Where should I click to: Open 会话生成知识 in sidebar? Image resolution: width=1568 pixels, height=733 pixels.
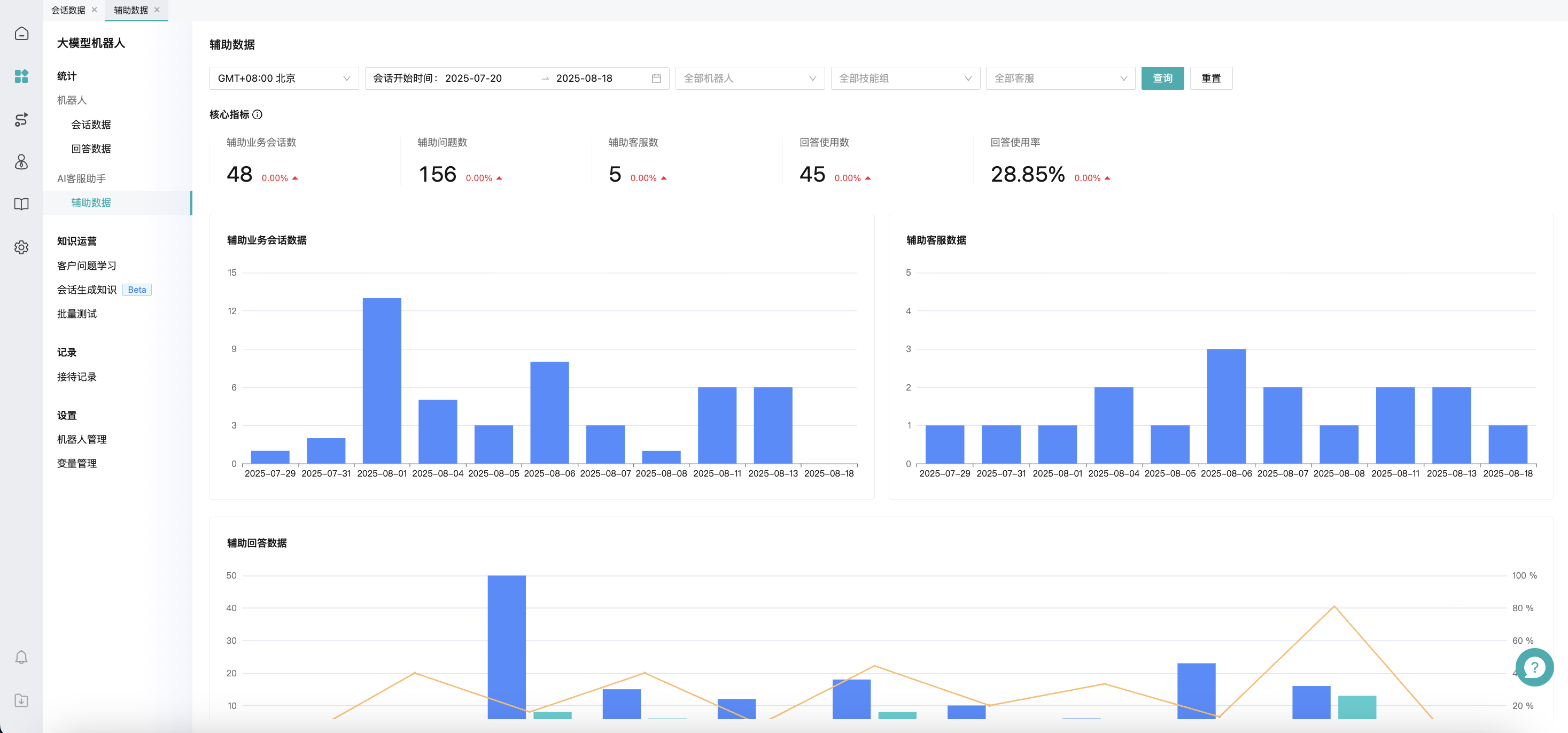coord(87,290)
